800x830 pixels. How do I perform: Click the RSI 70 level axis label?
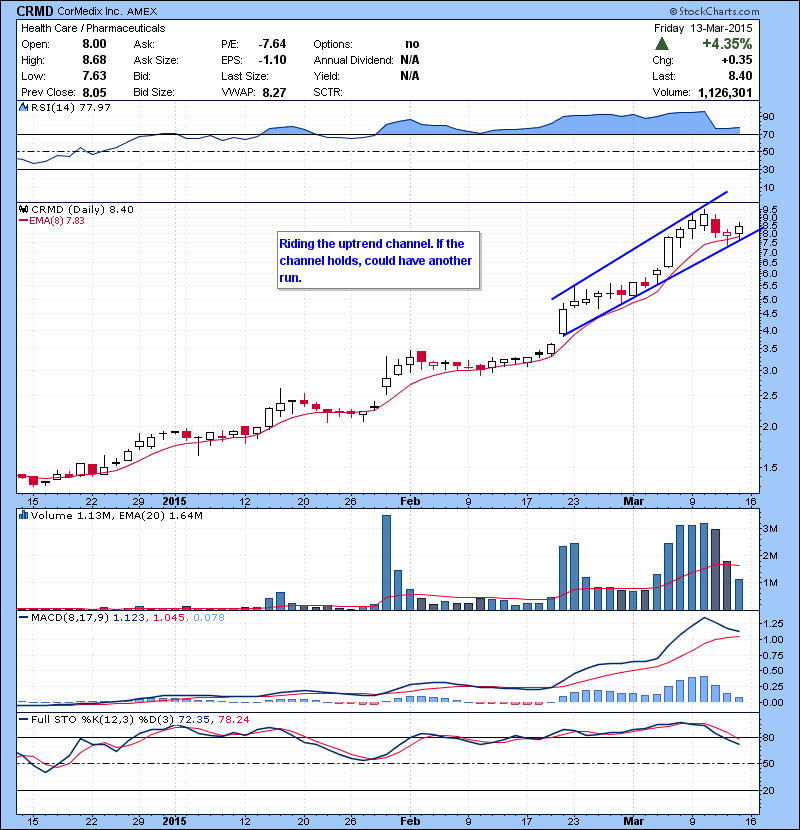[x=768, y=134]
